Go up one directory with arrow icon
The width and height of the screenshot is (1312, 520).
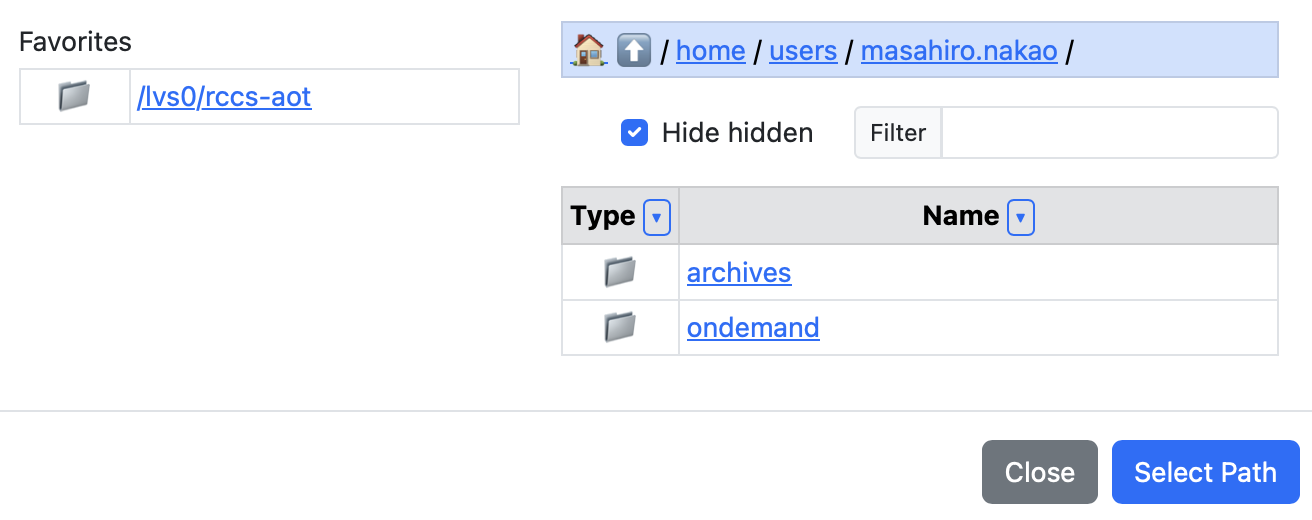point(633,50)
